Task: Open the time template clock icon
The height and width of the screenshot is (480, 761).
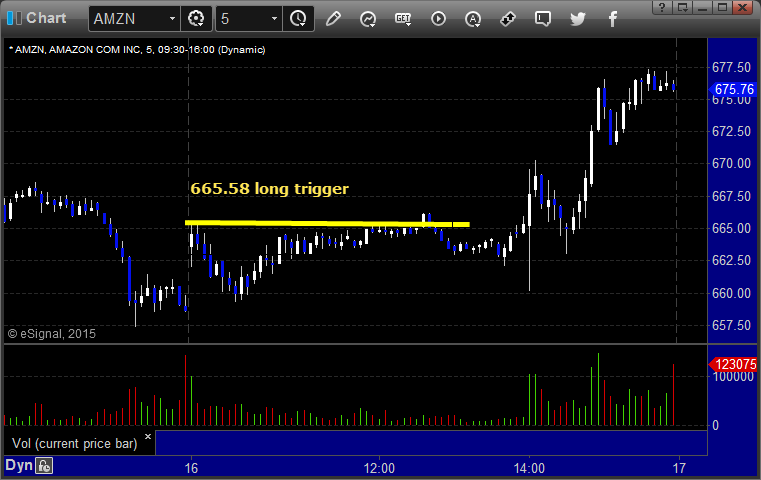Action: tap(298, 19)
